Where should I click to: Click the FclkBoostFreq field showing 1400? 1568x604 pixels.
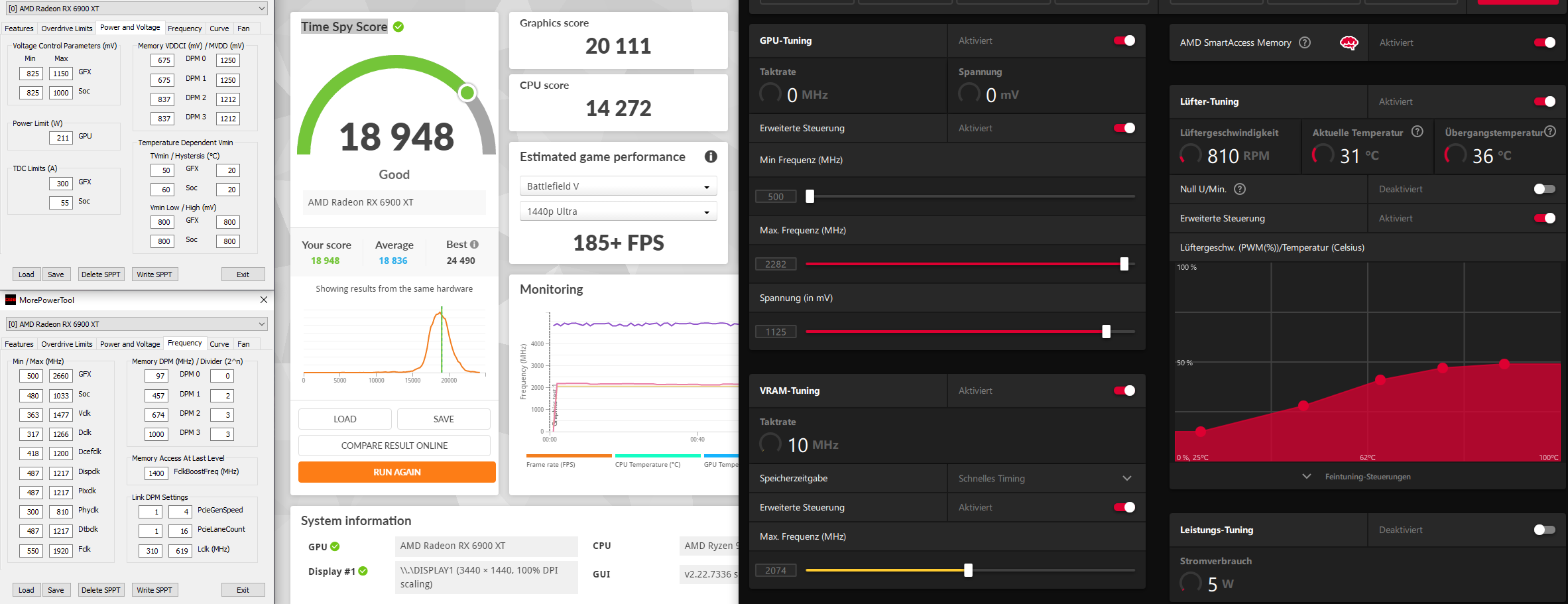click(156, 473)
